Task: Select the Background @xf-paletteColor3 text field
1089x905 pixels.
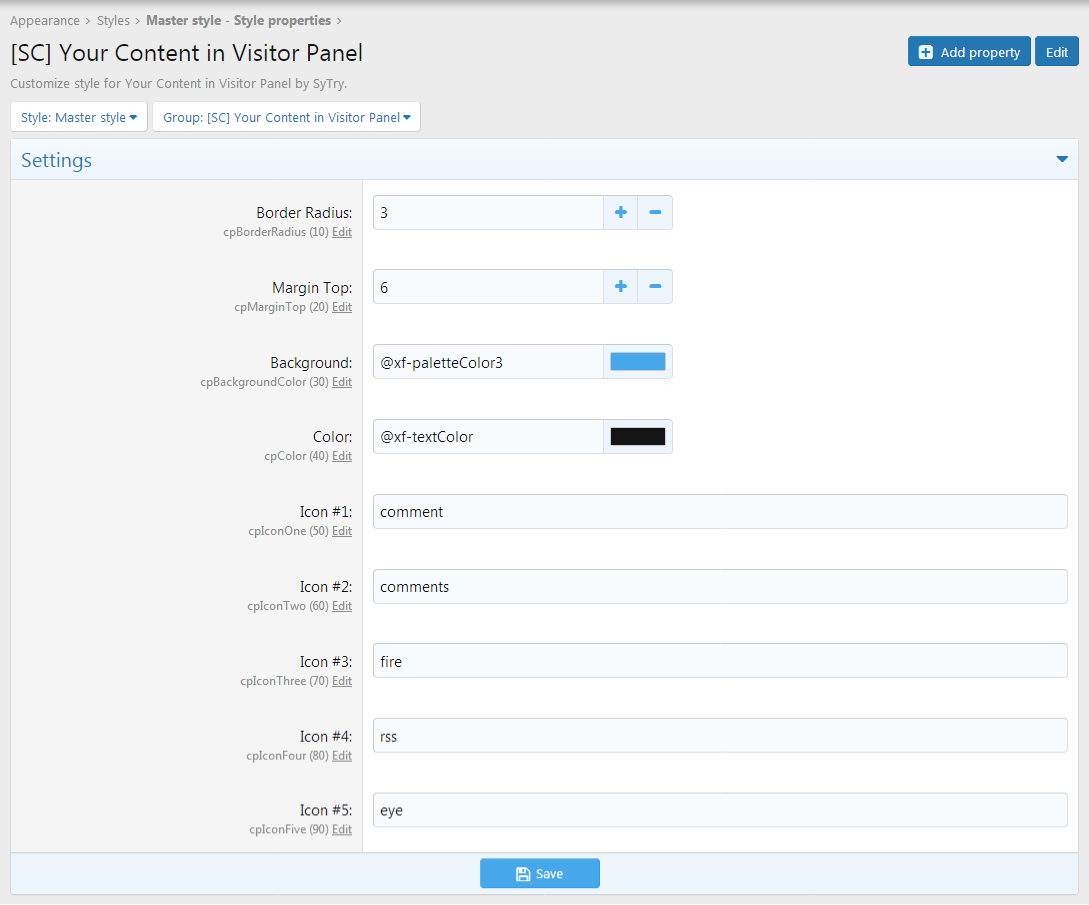Action: coord(488,362)
